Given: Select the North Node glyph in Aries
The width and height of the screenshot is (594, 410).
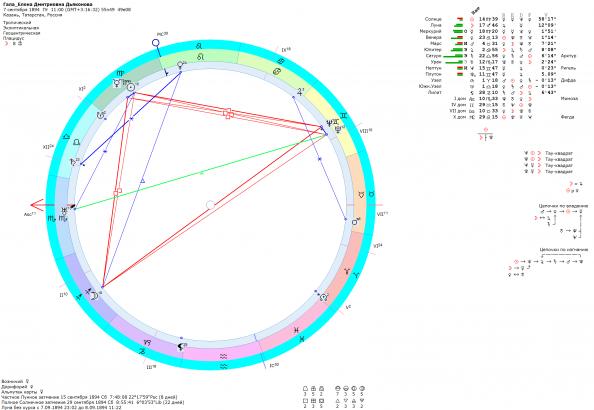Looking at the screenshot, I should (323, 297).
